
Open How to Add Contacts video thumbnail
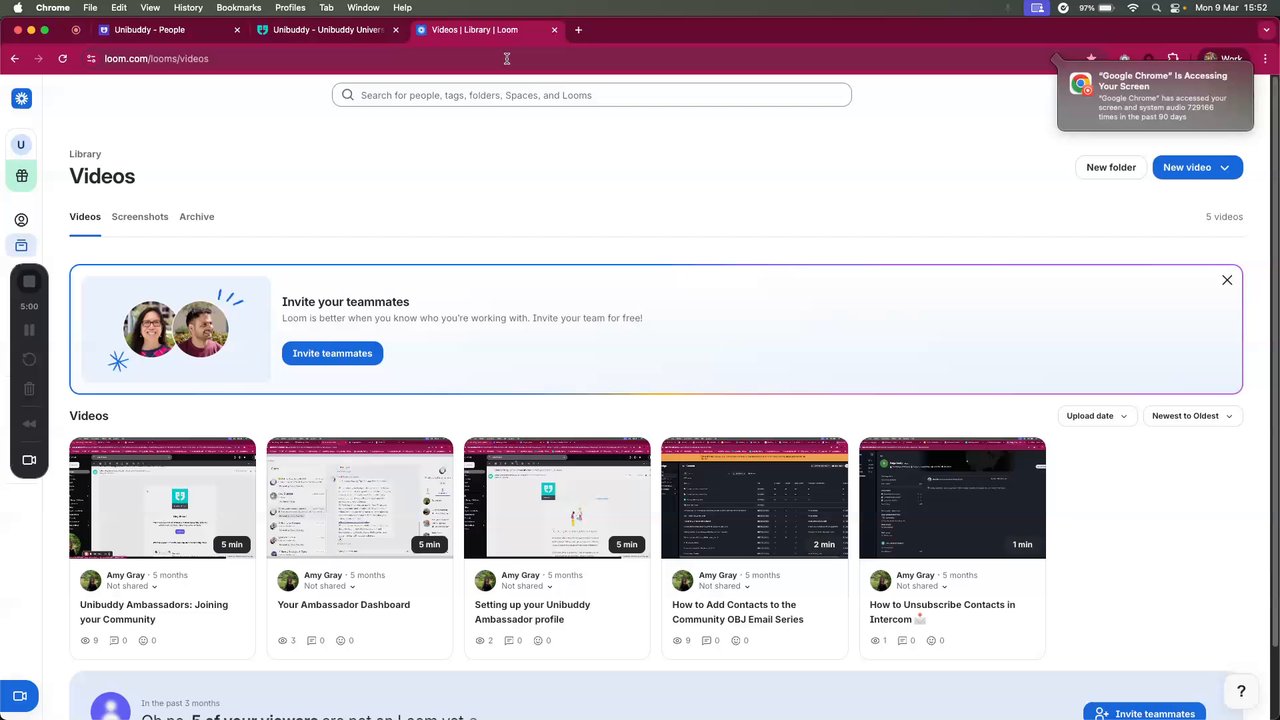point(755,498)
